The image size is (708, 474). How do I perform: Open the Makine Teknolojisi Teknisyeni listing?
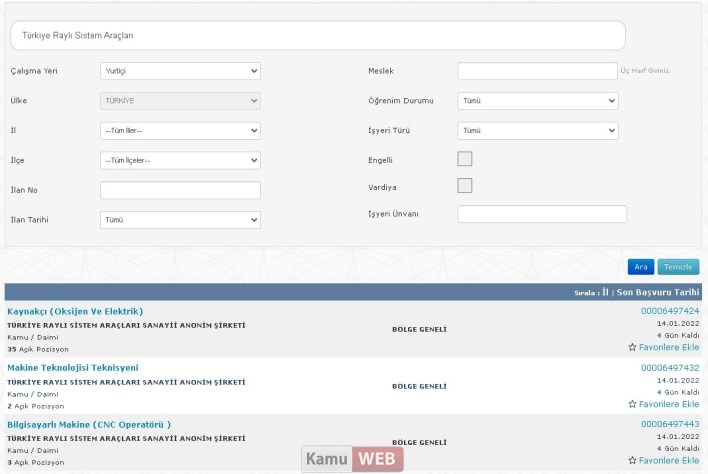pos(73,368)
